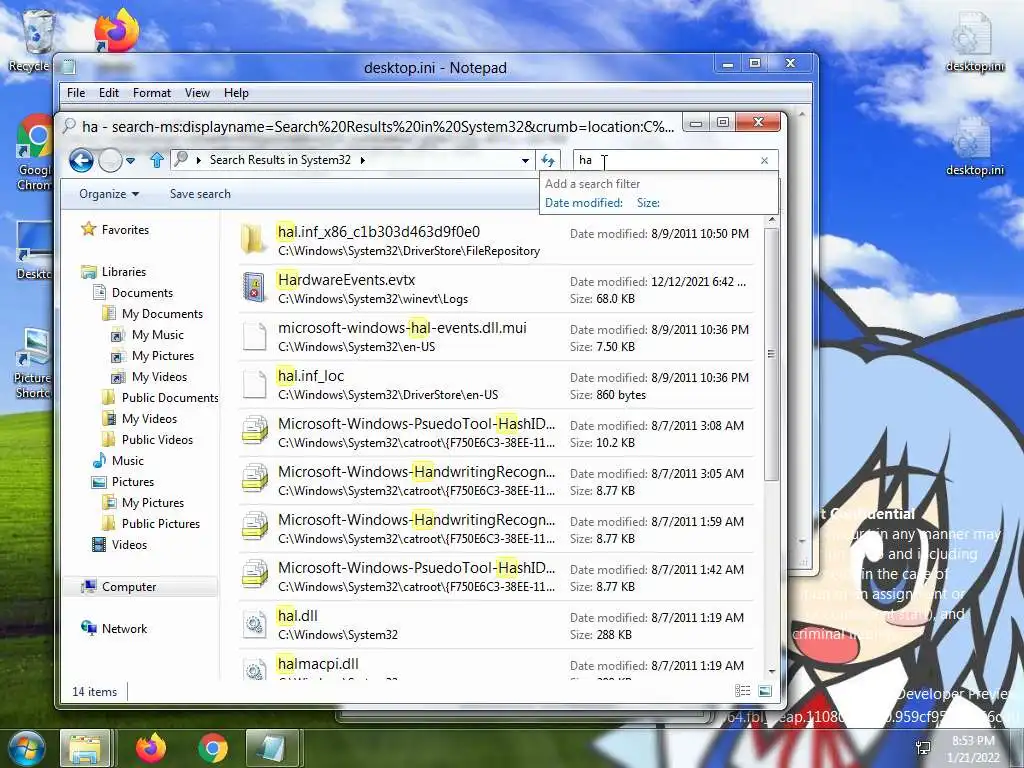Viewport: 1024px width, 768px height.
Task: Switch to Notepad via taskbar button
Action: click(x=272, y=748)
